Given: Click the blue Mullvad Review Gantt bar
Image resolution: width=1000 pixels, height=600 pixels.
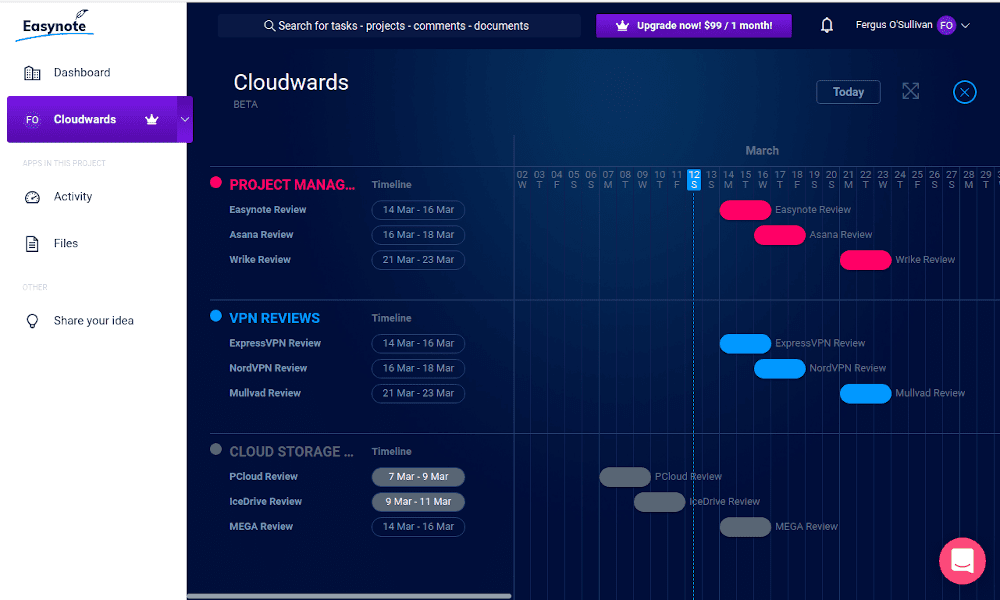Looking at the screenshot, I should click(865, 393).
